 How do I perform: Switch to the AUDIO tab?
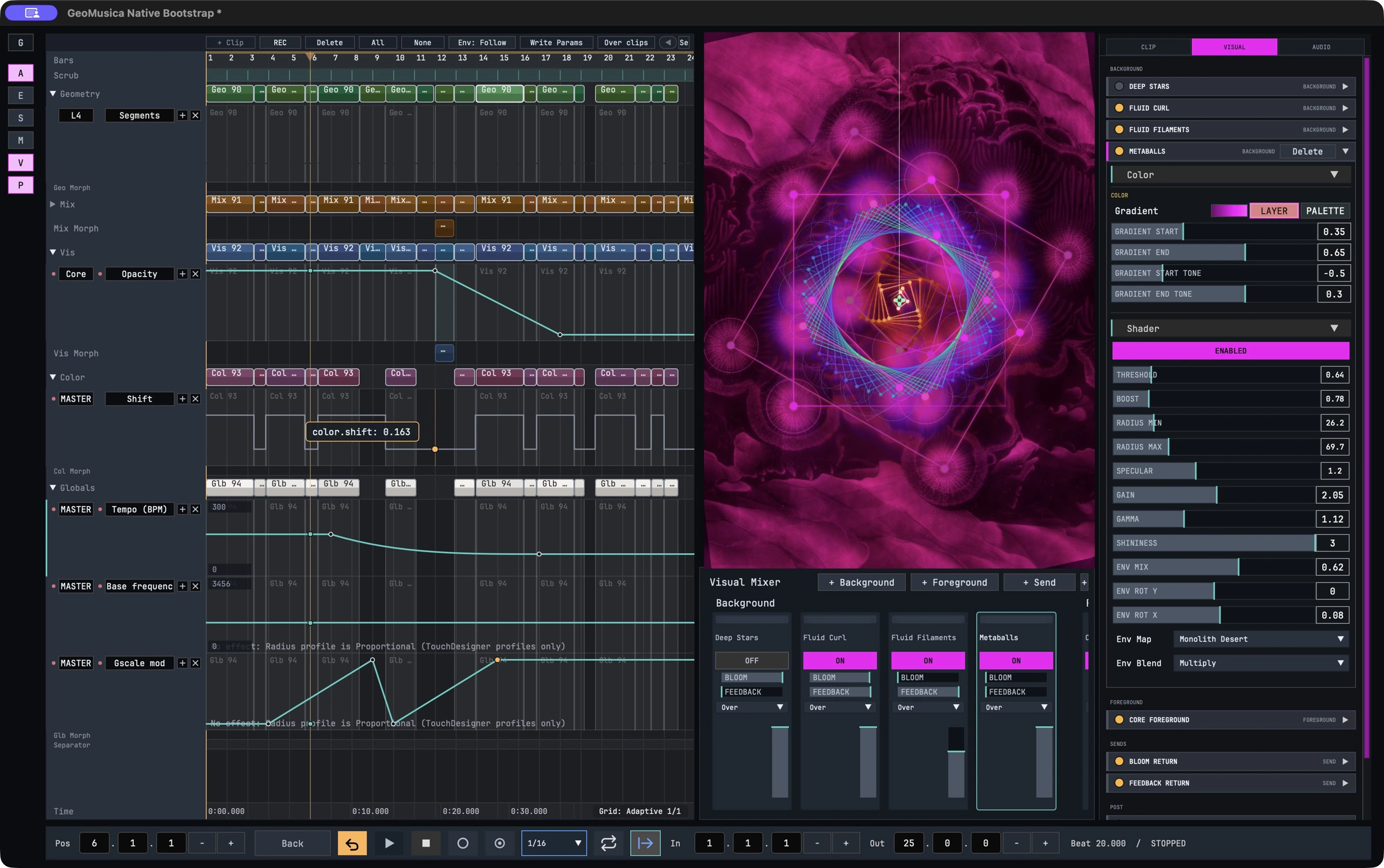tap(1321, 47)
